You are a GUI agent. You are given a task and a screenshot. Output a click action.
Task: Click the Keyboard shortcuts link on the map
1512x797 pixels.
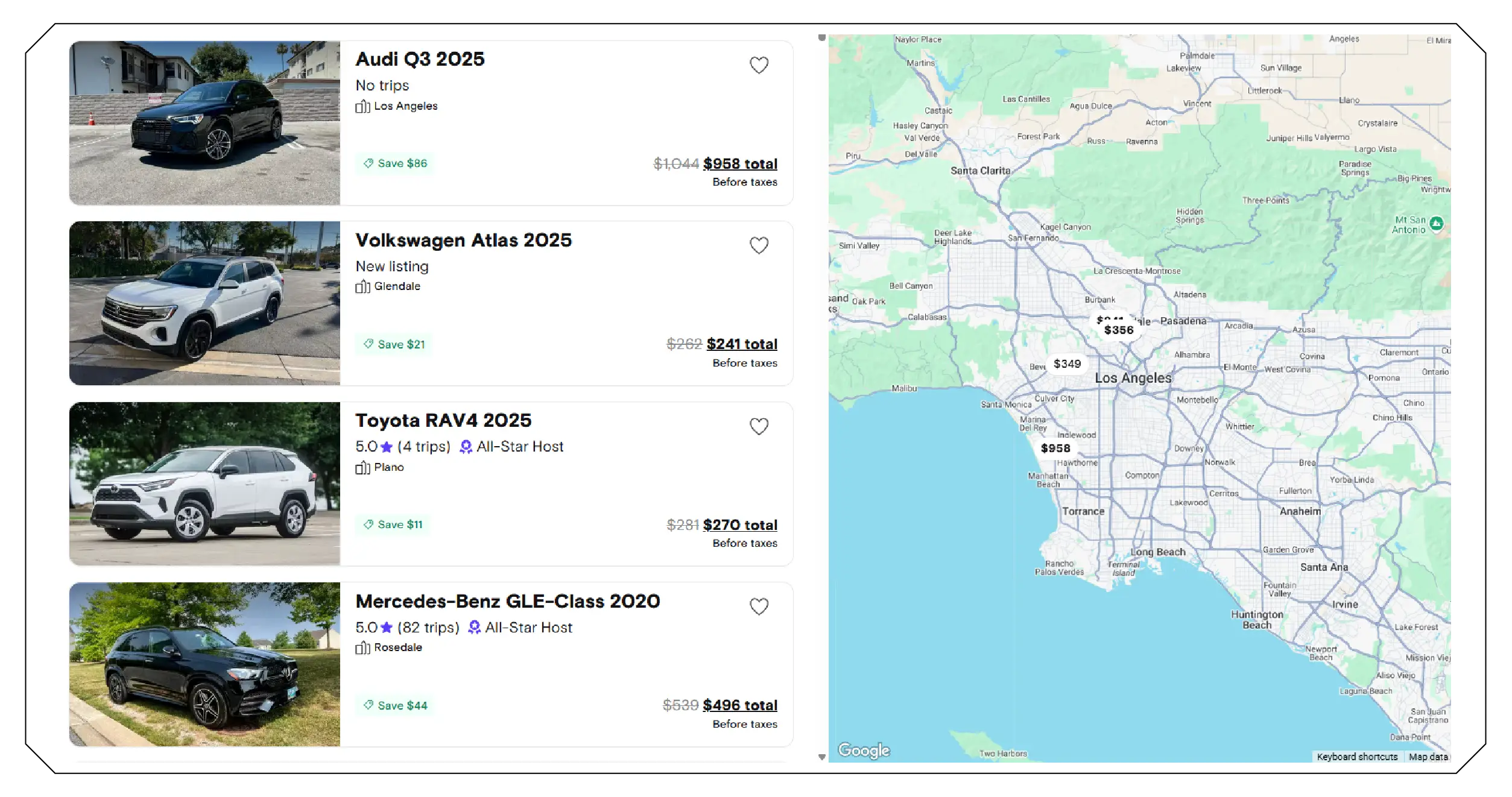coord(1358,757)
